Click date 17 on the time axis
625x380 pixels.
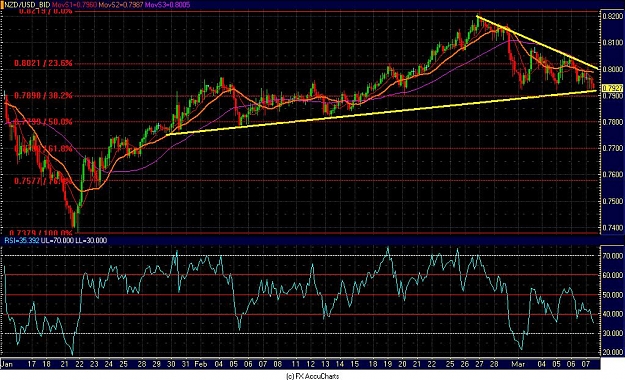[31, 364]
